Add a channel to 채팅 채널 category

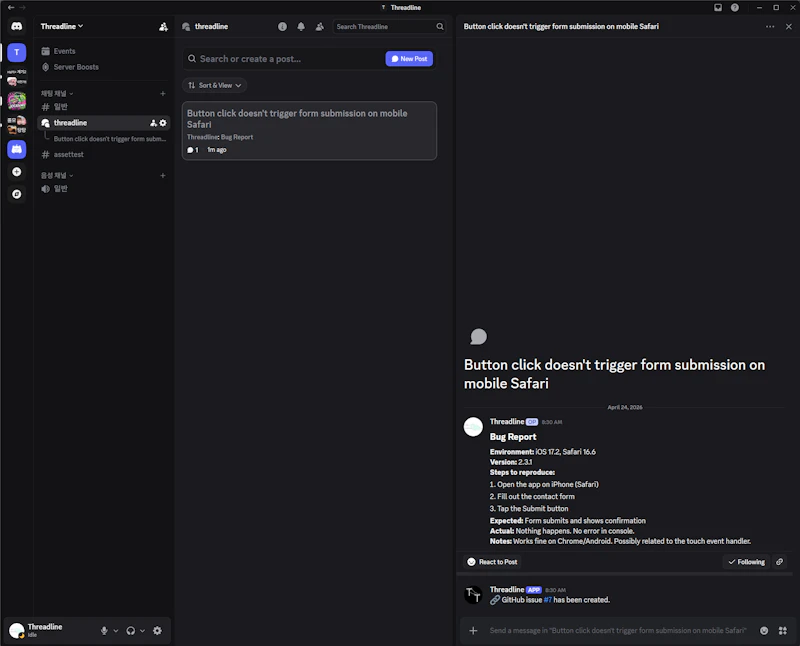[x=163, y=93]
